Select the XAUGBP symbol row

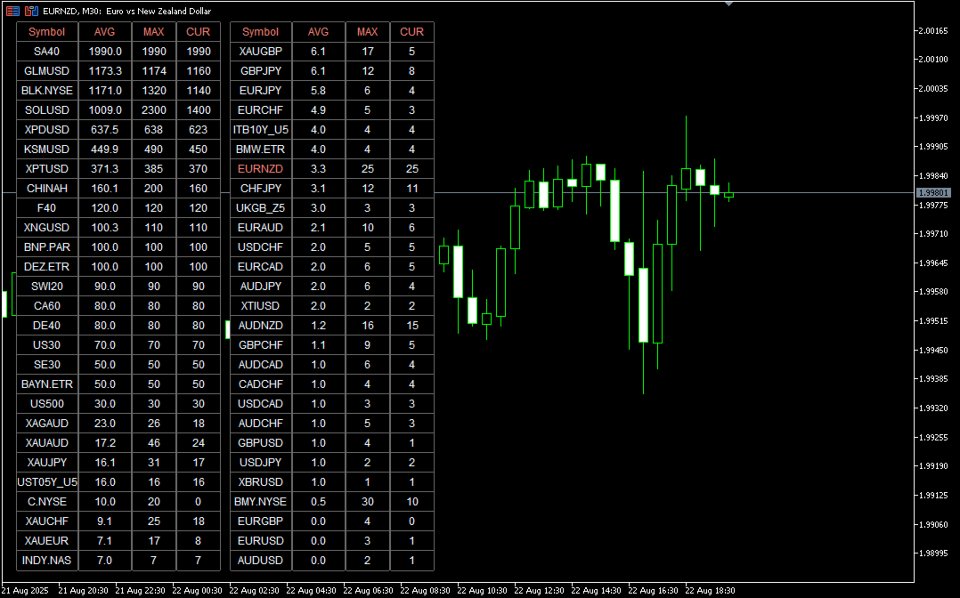point(260,51)
